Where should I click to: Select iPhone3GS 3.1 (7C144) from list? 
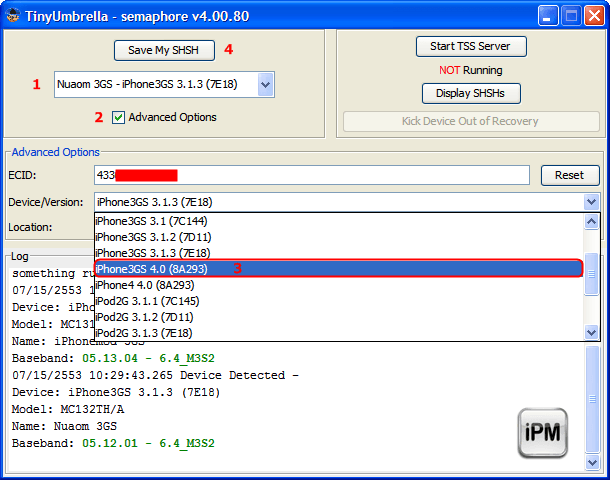(338, 221)
